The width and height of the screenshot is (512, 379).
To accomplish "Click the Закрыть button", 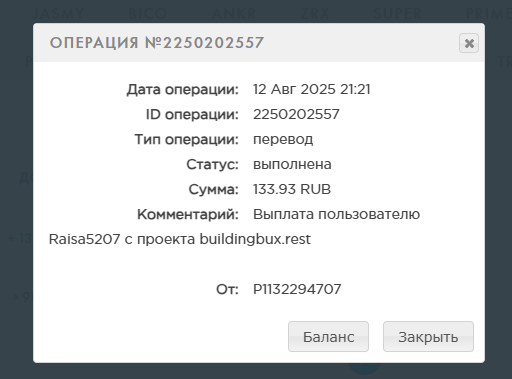I will click(x=428, y=336).
